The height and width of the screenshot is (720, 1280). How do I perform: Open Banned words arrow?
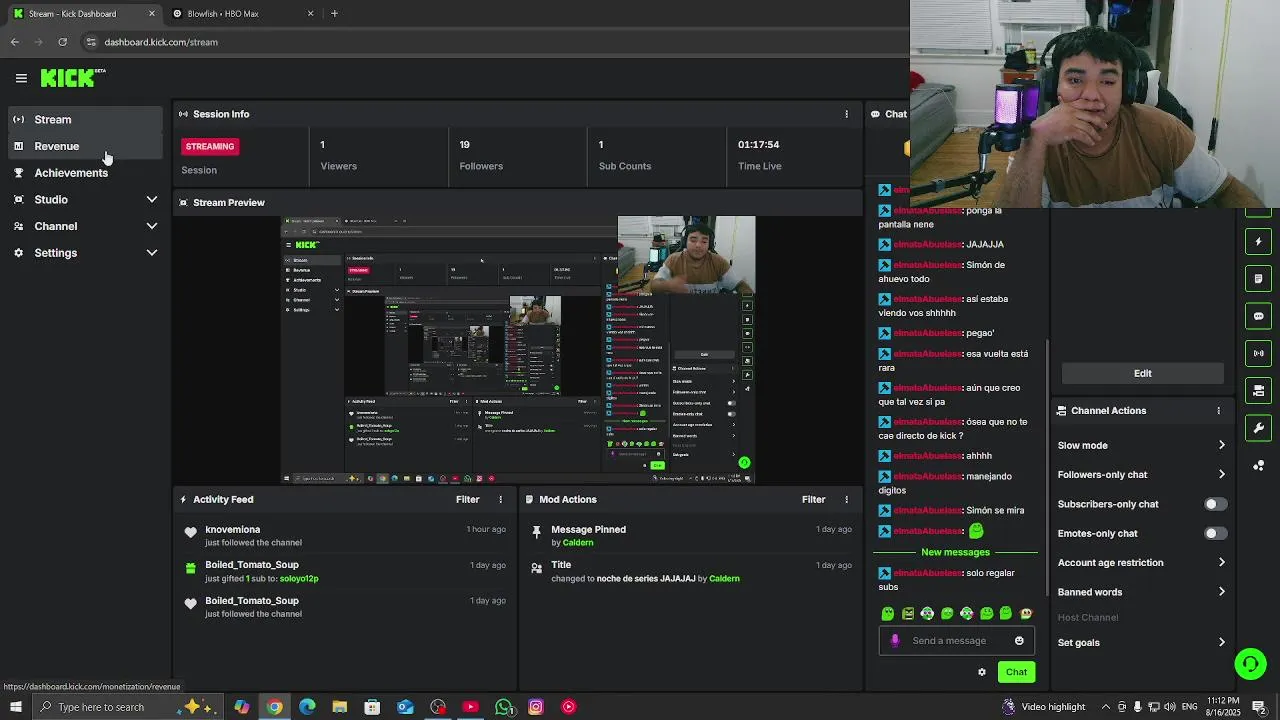(x=1221, y=592)
